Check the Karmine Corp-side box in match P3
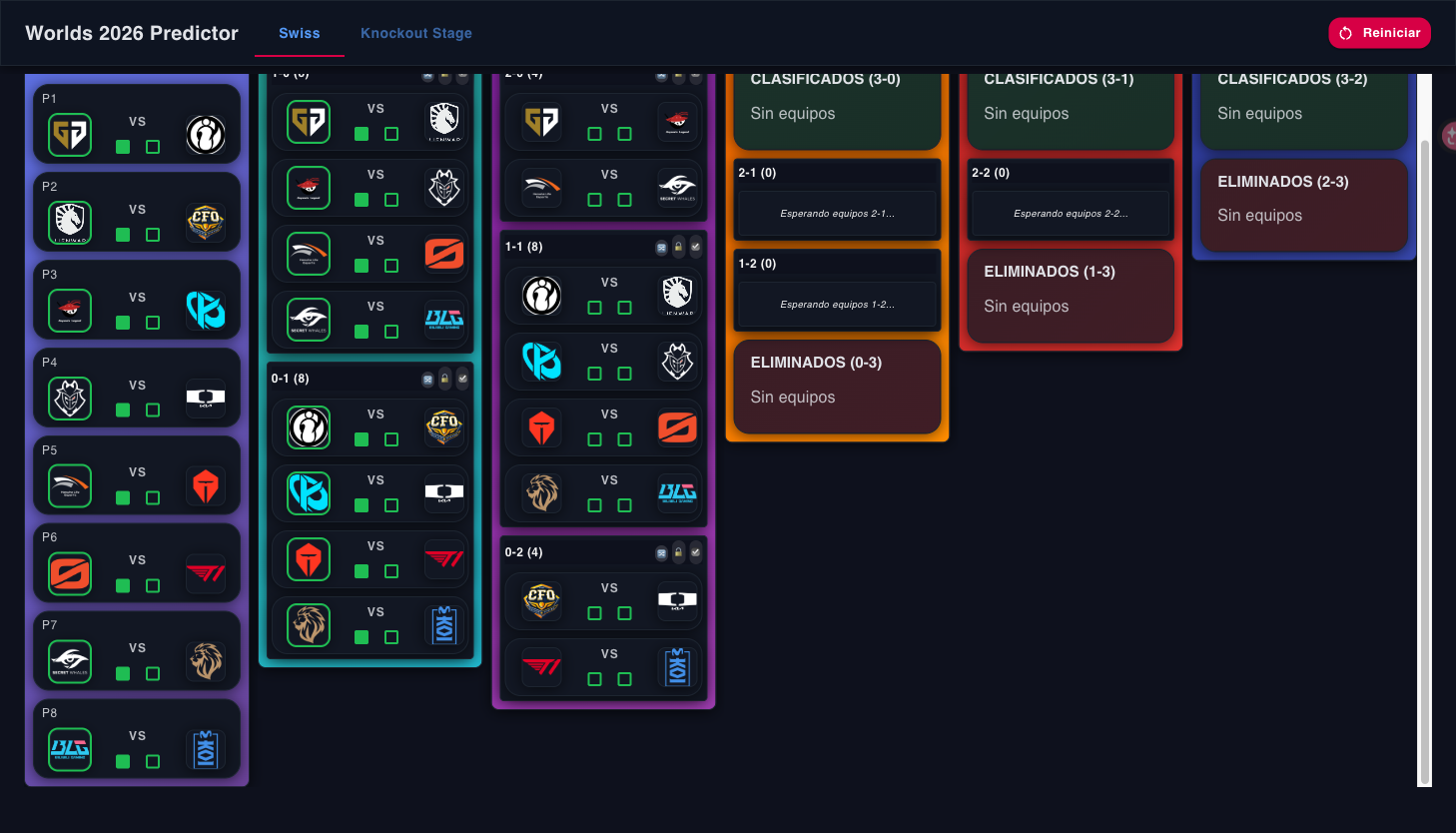Viewport: 1456px width, 833px height. click(153, 323)
